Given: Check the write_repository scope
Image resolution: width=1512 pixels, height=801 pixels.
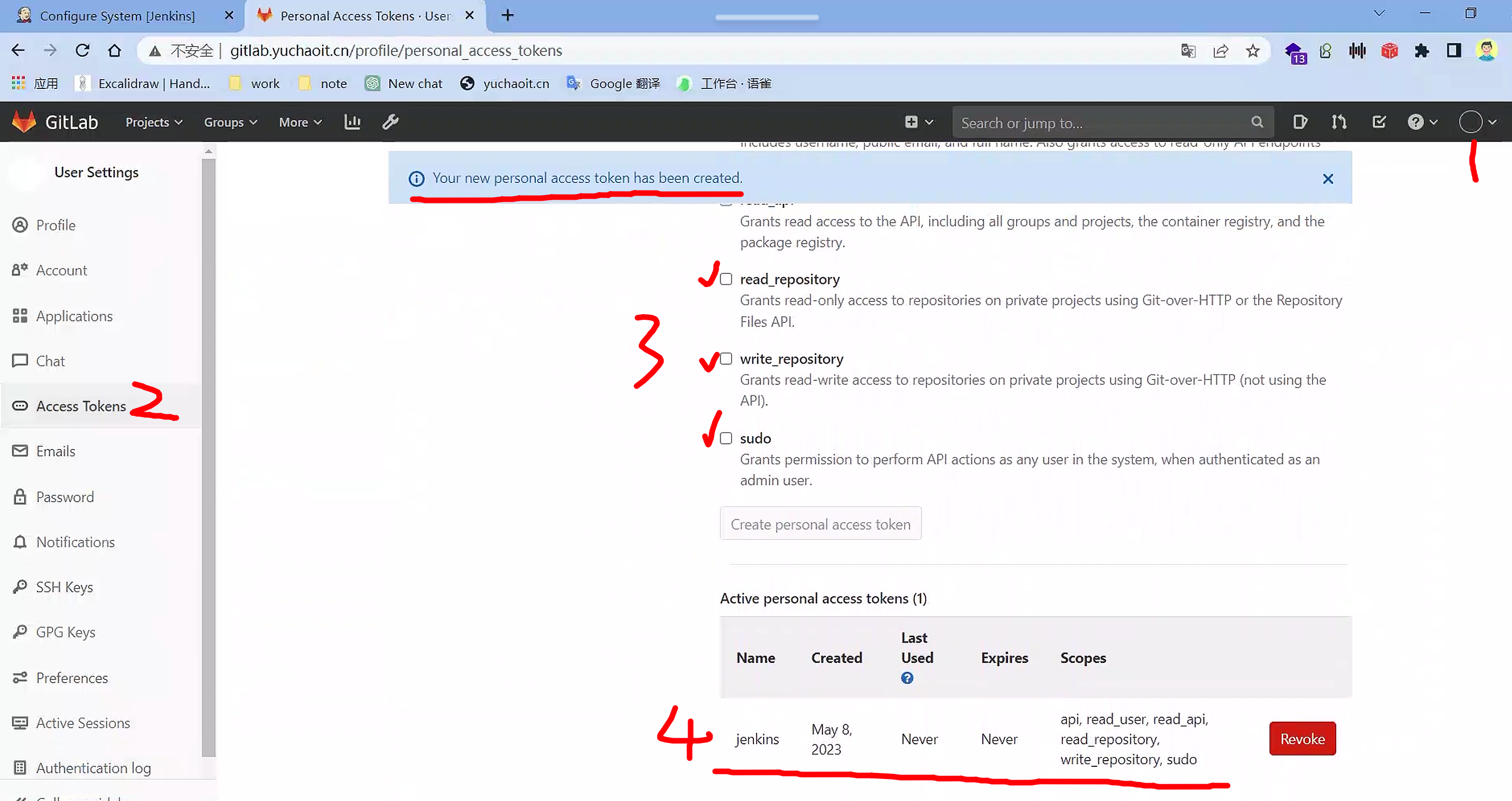Looking at the screenshot, I should [x=726, y=359].
